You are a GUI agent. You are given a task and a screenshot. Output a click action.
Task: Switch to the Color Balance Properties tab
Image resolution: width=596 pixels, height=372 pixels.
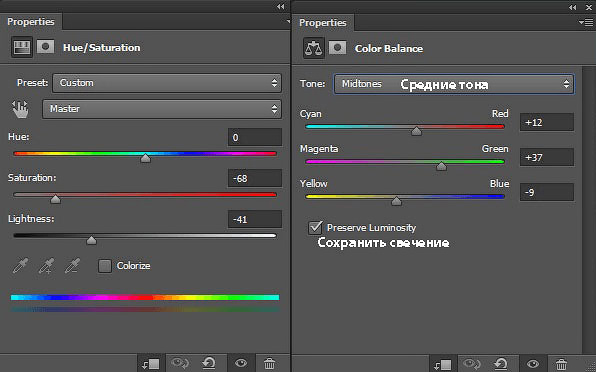[x=323, y=23]
